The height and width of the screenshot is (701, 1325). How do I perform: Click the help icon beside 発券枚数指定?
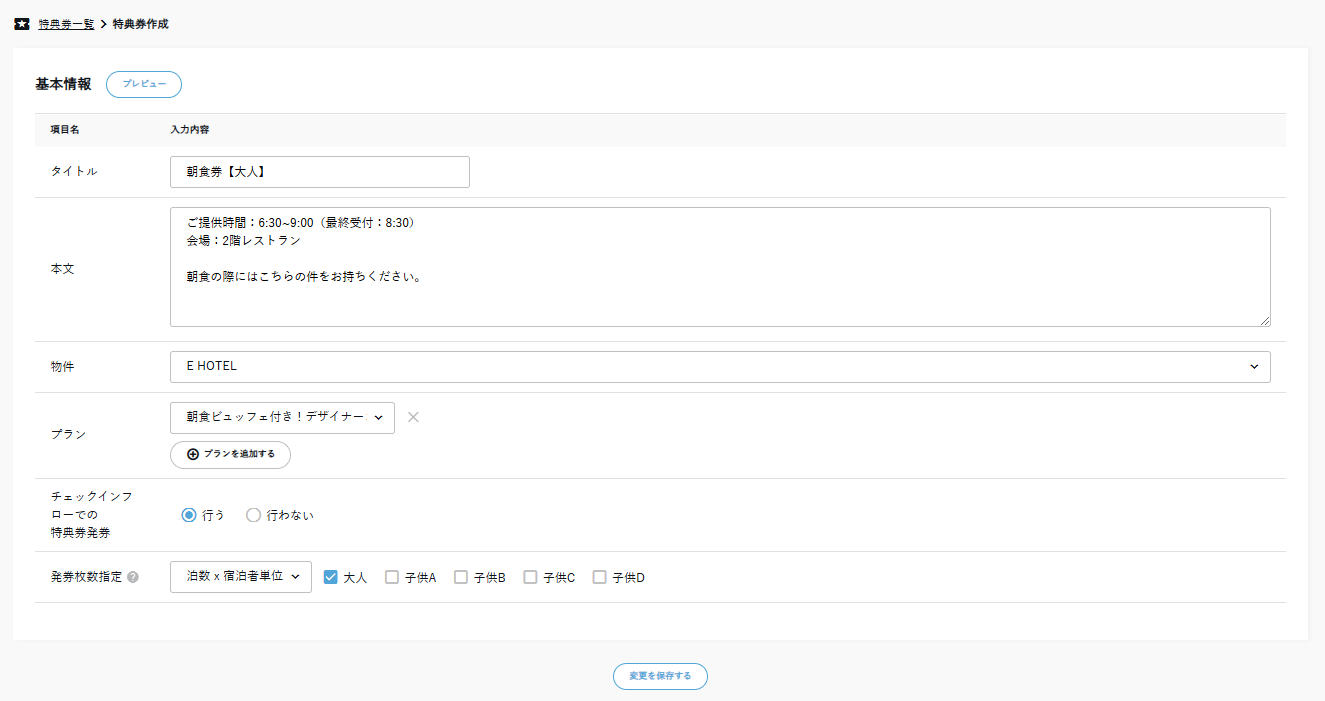tap(133, 577)
